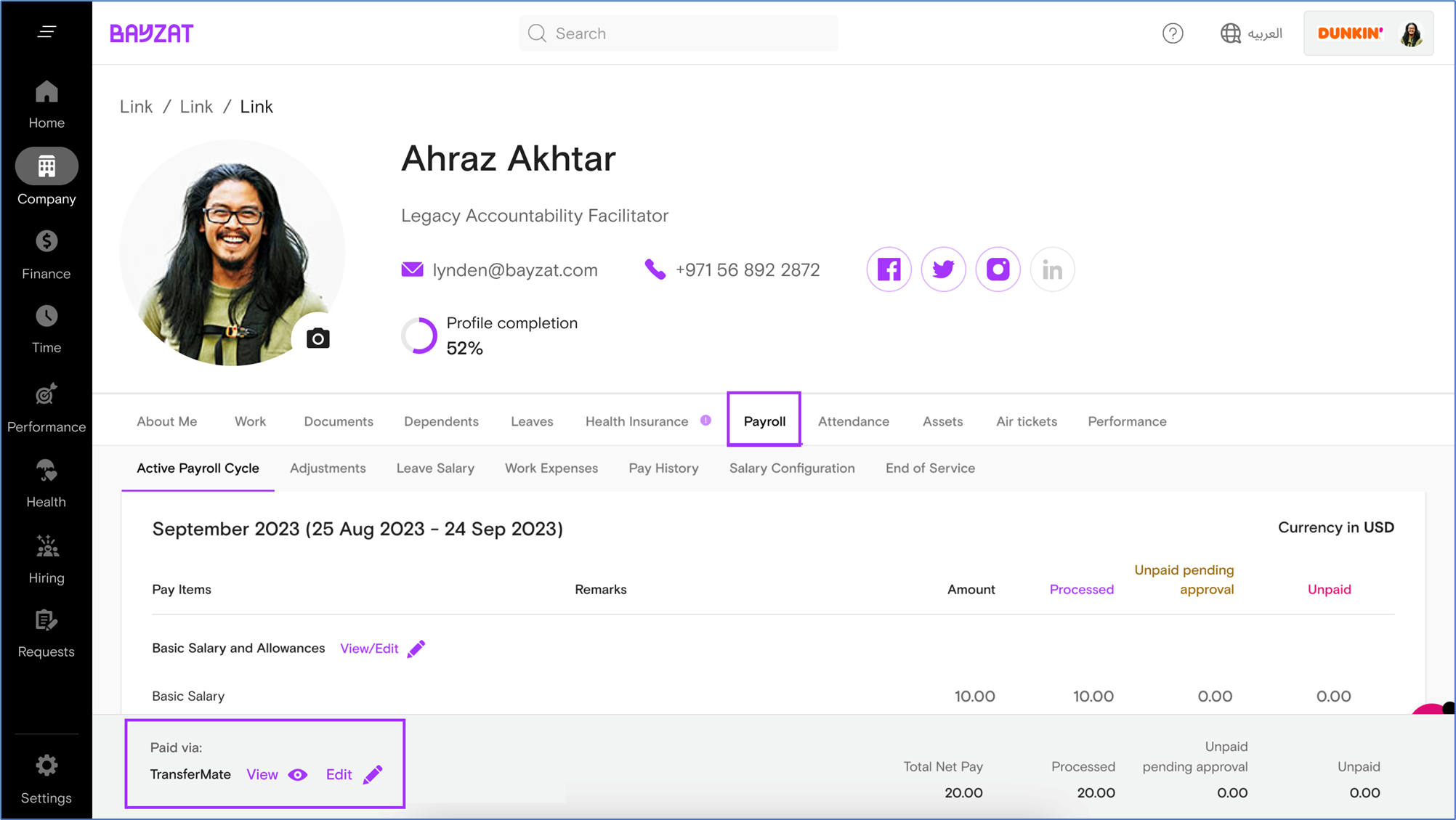Viewport: 1456px width, 820px height.
Task: Click the profile completion progress ring
Action: point(419,336)
